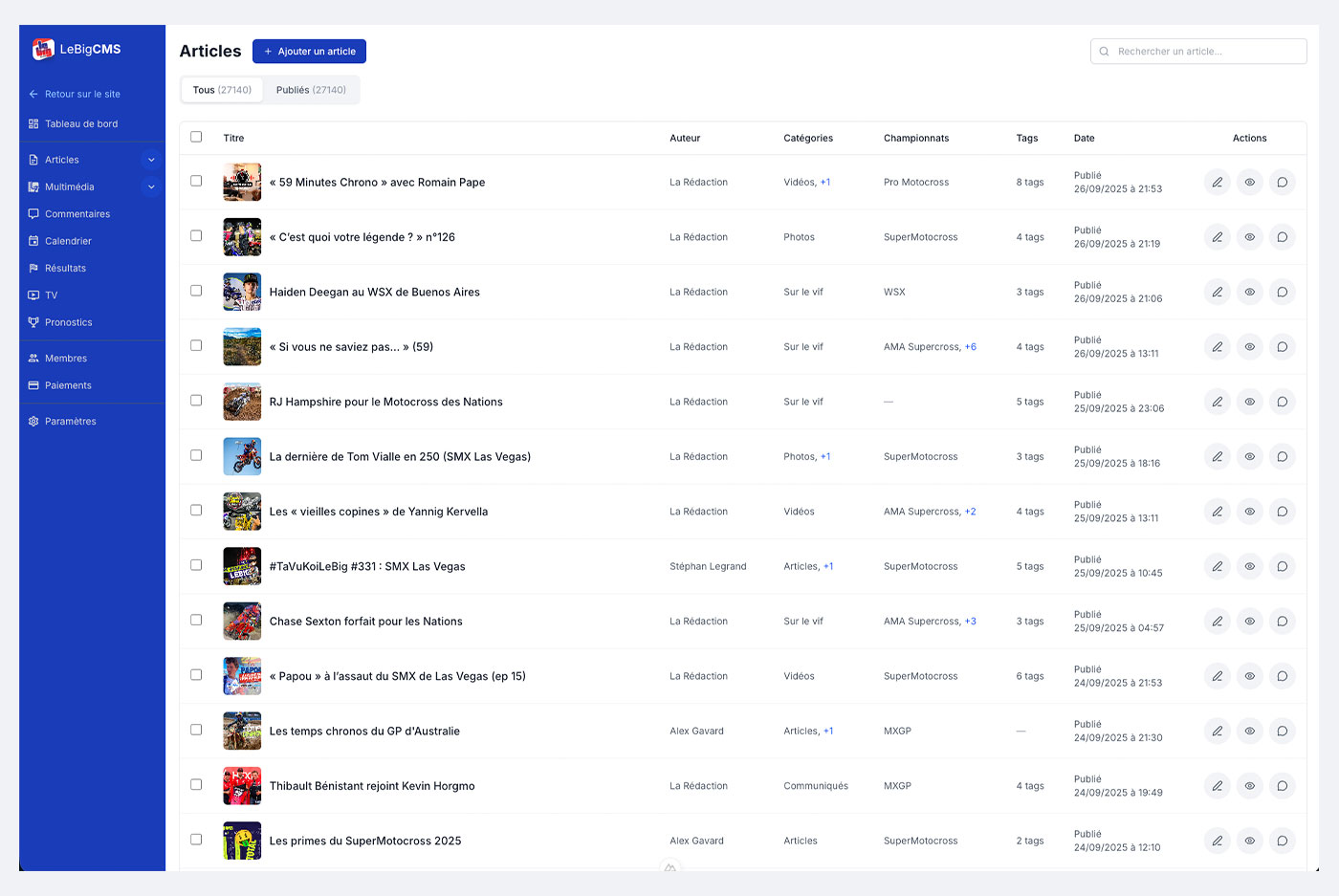
Task: Open Pronostics trophy item
Action: [67, 322]
